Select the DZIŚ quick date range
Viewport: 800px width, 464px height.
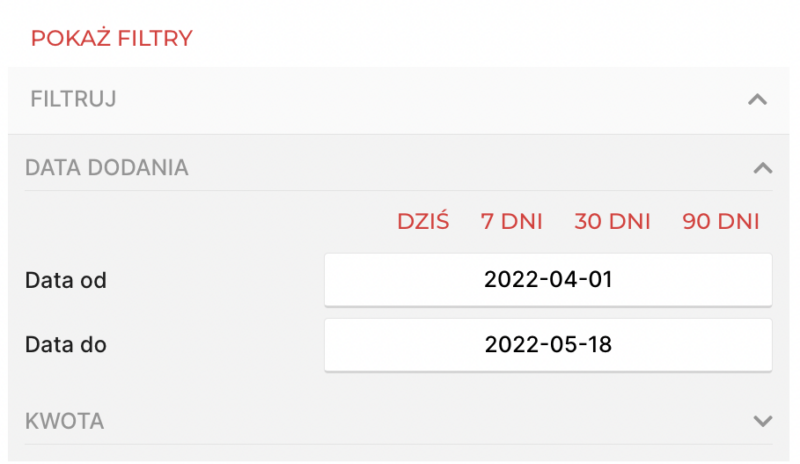tap(423, 222)
